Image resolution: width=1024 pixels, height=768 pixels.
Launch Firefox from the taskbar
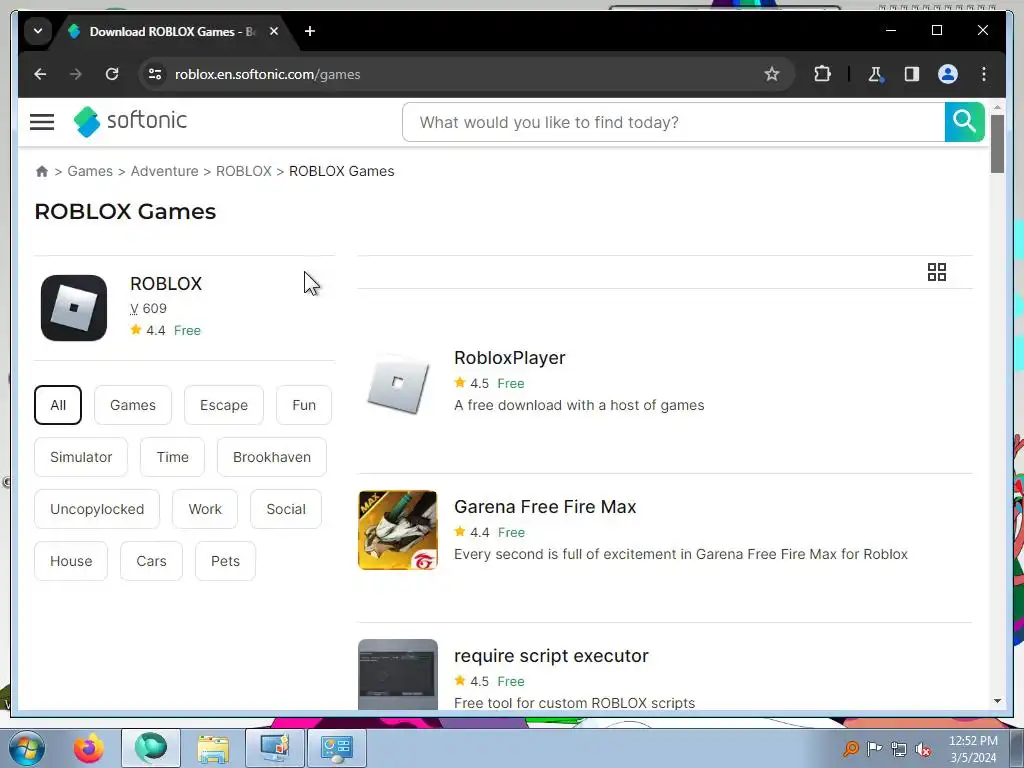[x=89, y=748]
